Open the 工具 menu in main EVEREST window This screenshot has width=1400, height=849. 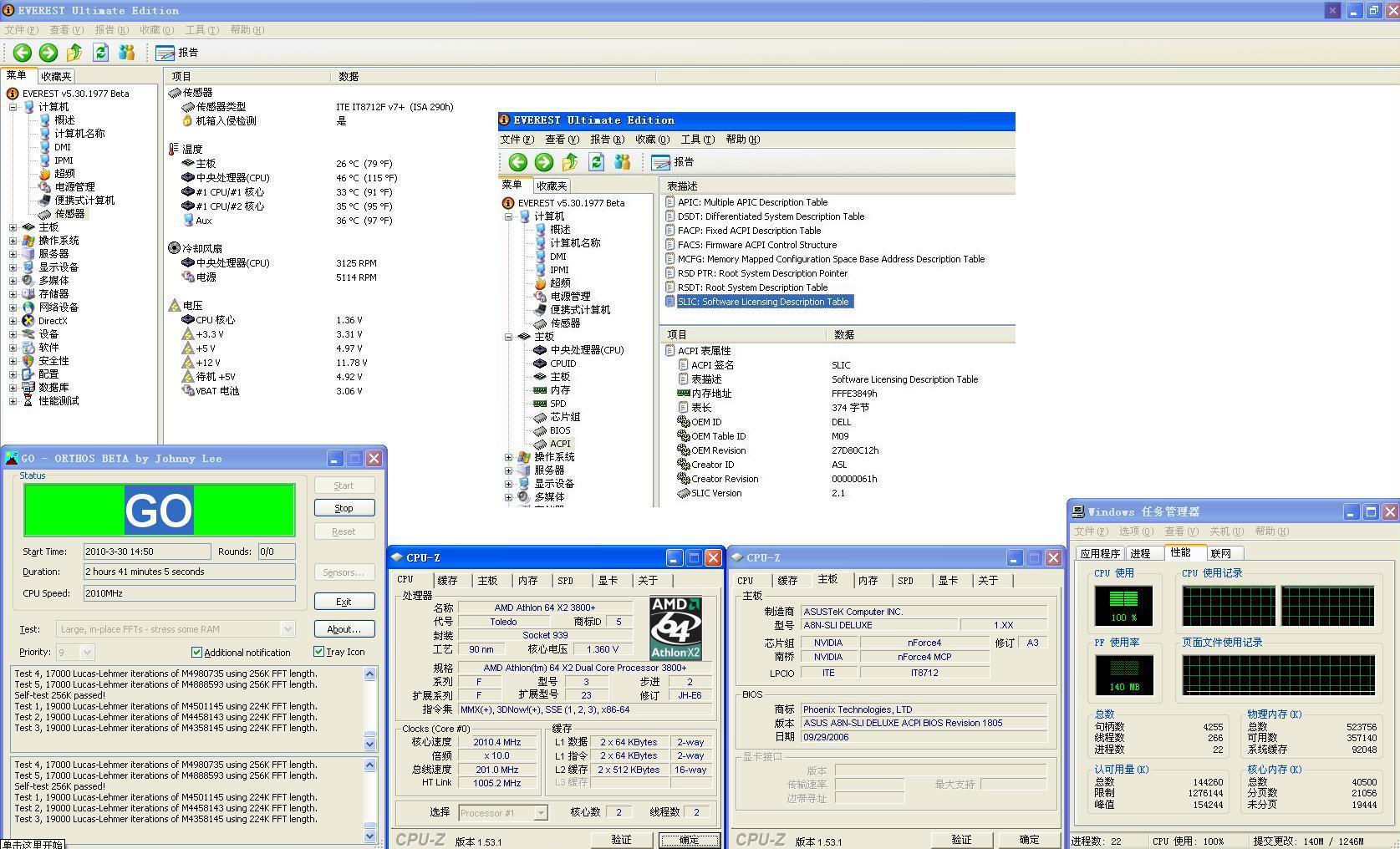[201, 30]
